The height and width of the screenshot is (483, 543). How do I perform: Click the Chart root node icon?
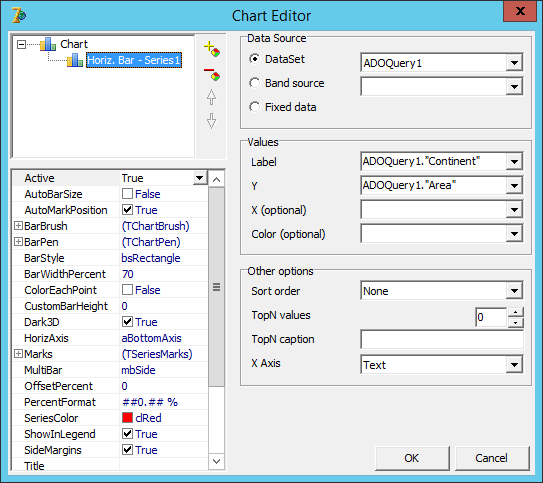[x=48, y=44]
